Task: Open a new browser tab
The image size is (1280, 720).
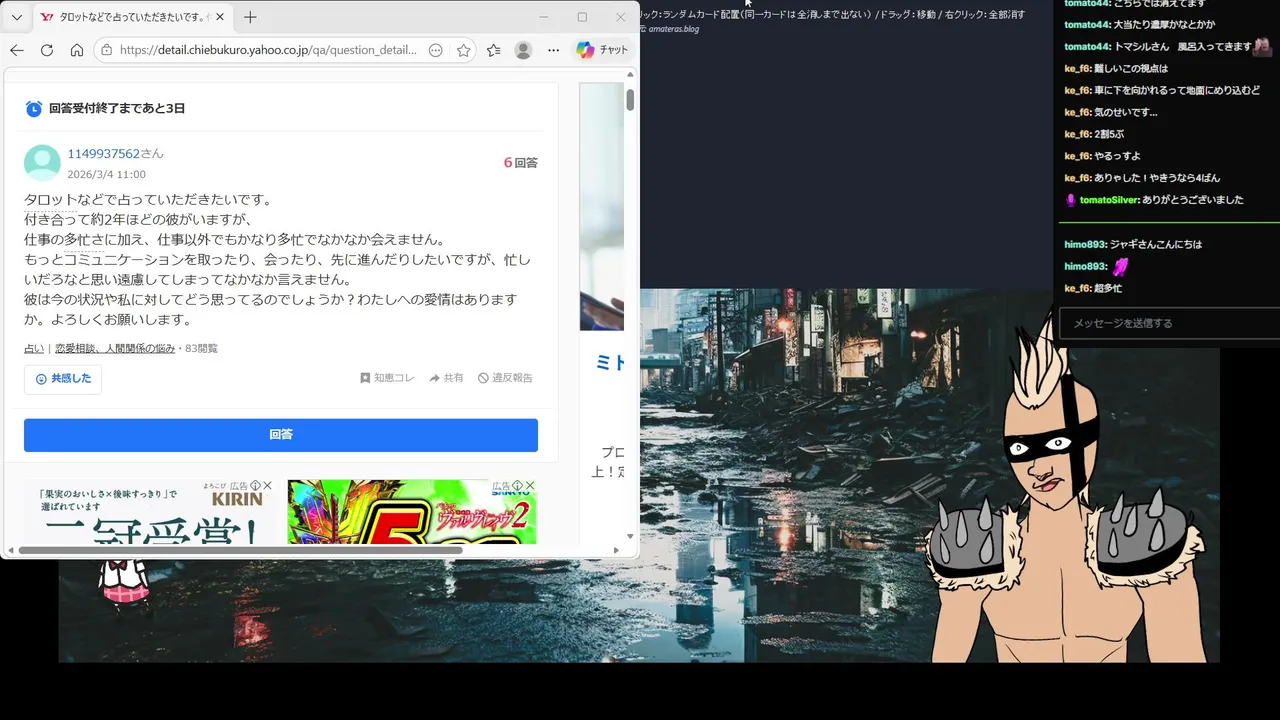Action: [250, 17]
